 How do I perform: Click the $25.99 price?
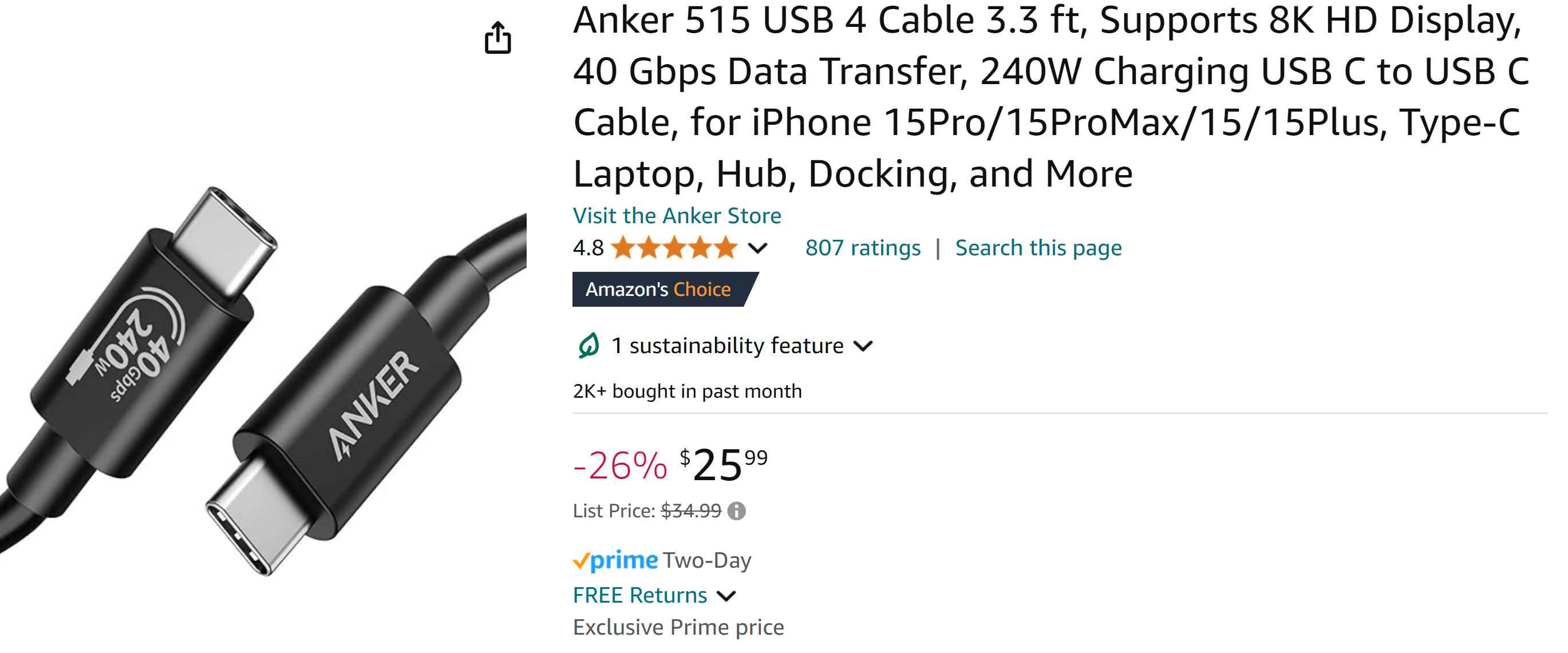(x=723, y=465)
